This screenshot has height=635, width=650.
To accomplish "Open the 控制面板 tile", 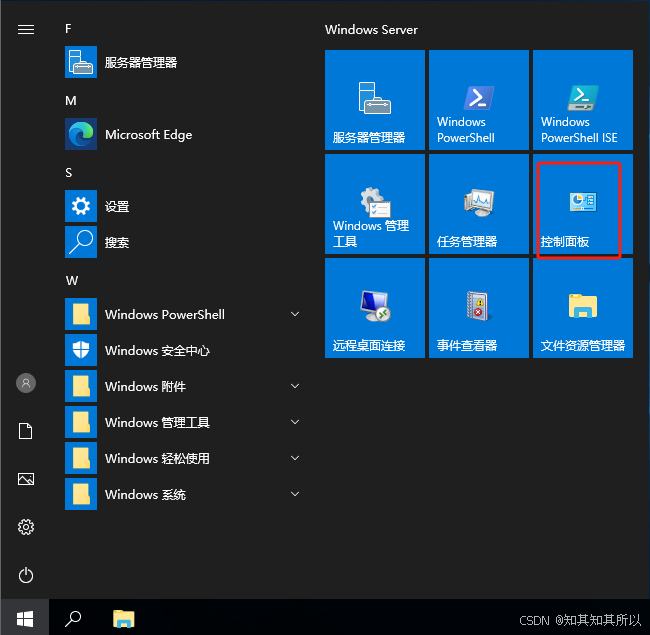I will (583, 204).
